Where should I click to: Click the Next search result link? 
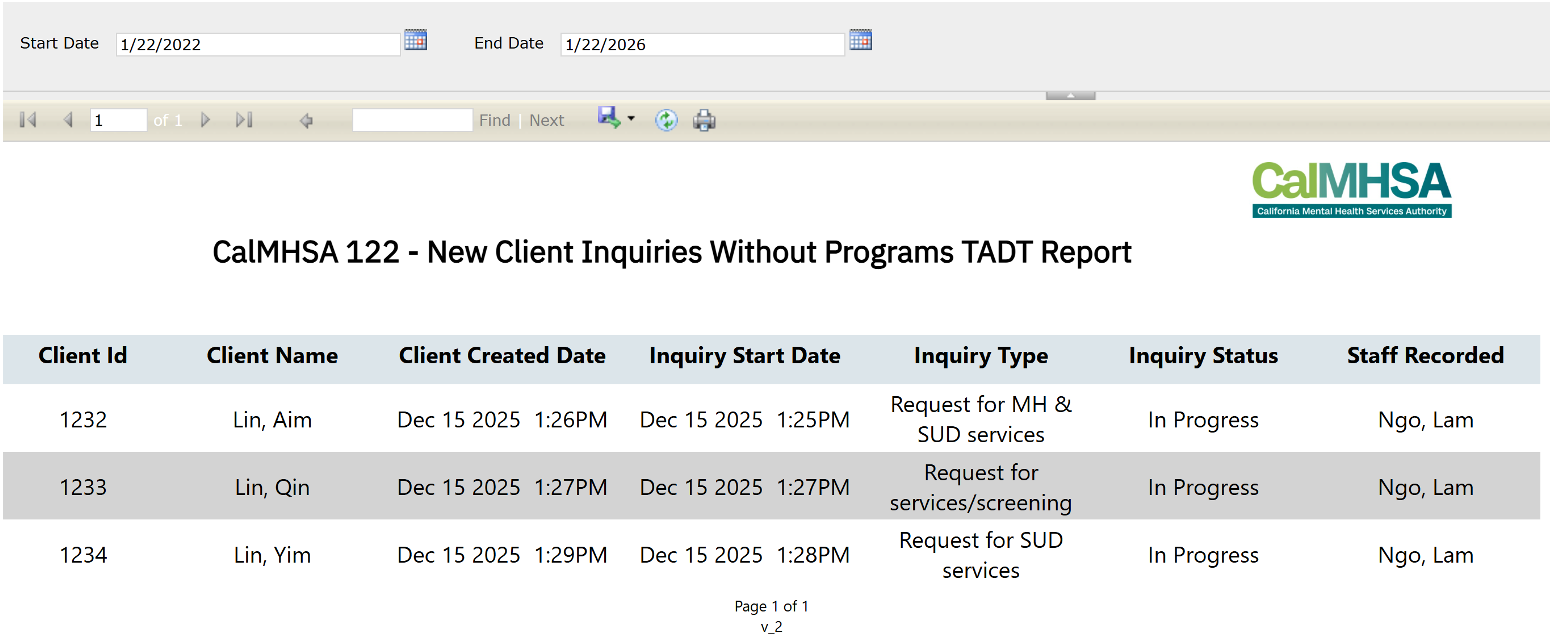click(x=547, y=120)
